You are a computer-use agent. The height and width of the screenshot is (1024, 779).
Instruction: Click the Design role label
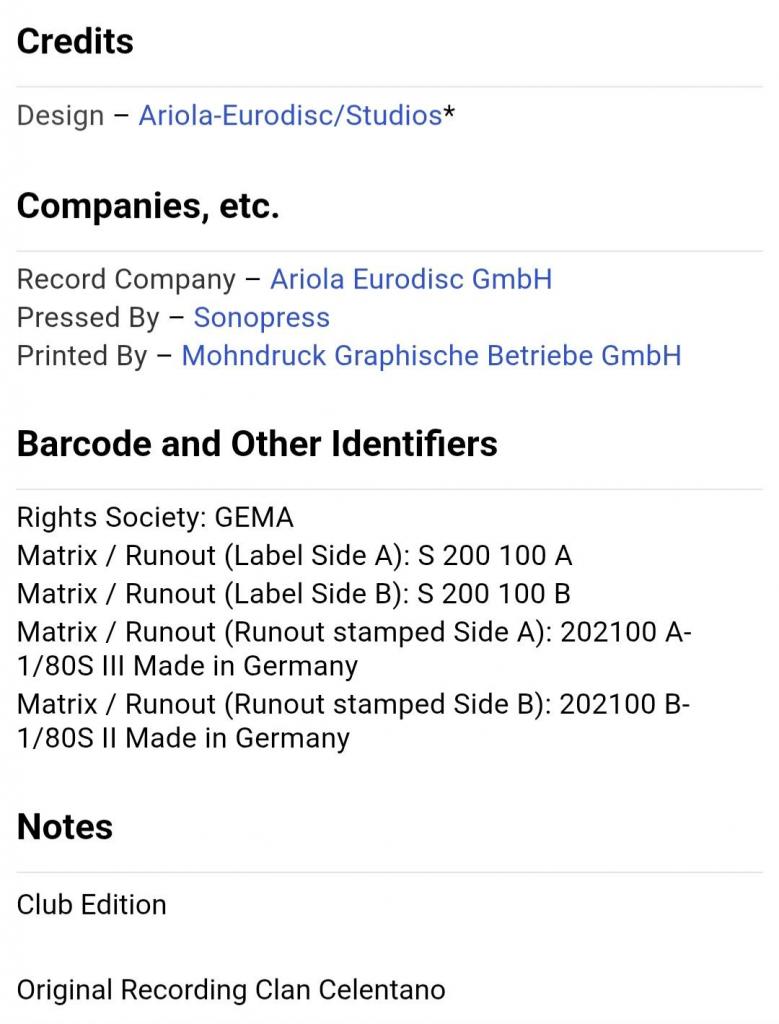click(60, 116)
